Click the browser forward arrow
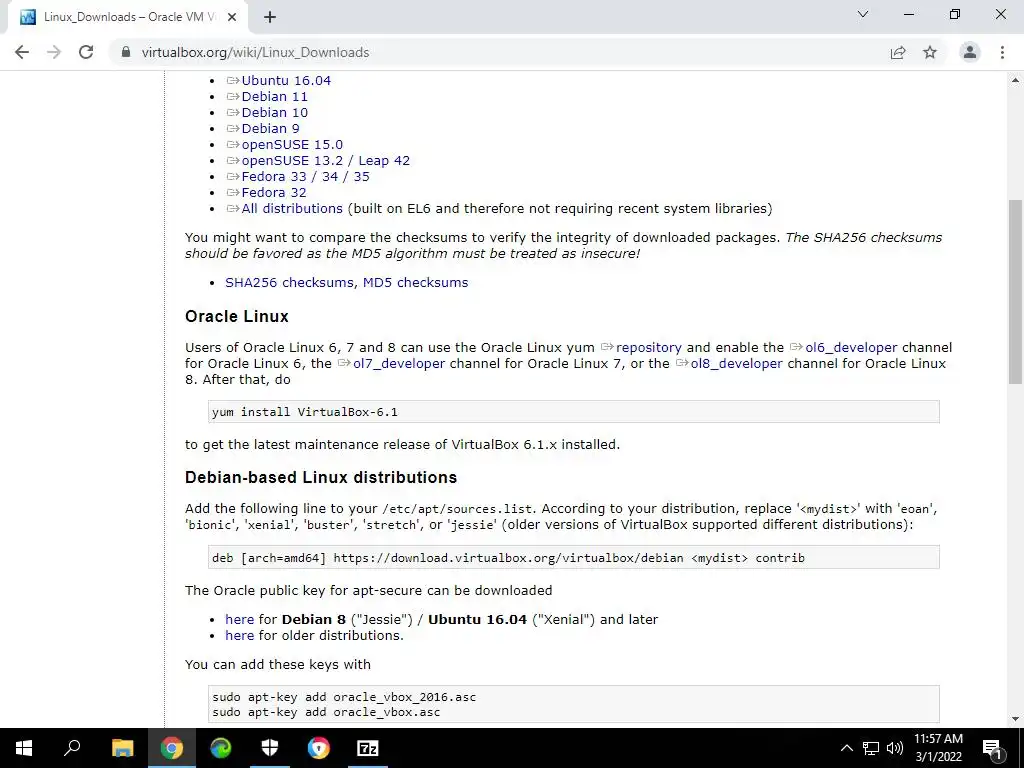 tap(54, 52)
